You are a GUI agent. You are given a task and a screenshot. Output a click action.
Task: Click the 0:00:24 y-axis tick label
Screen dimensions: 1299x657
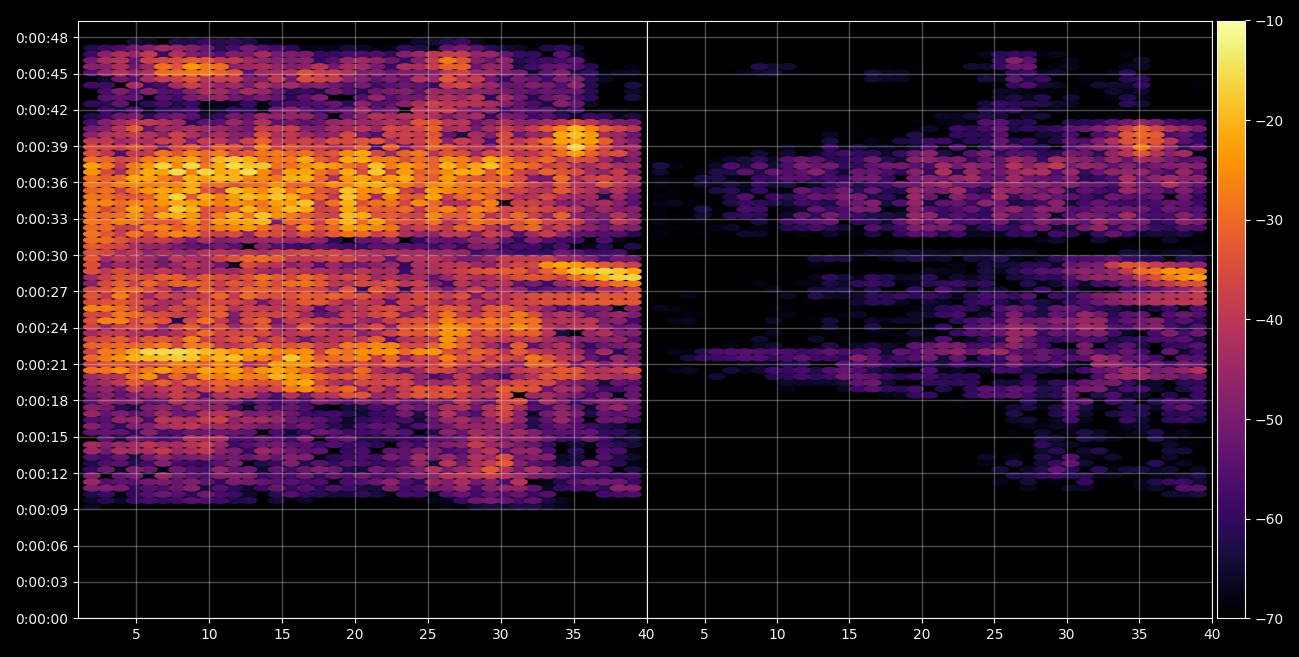42,328
